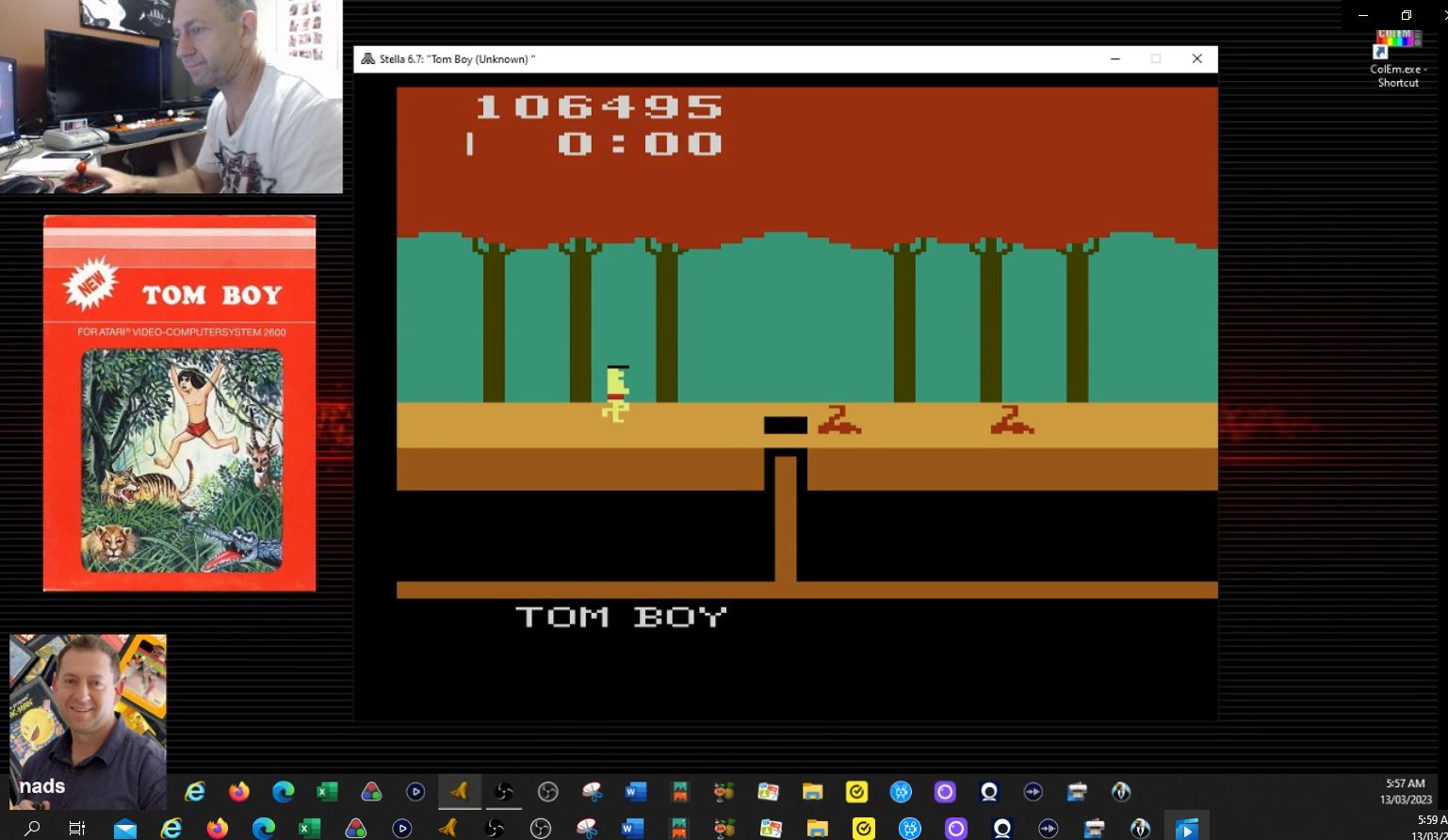This screenshot has height=840, width=1448.
Task: Click the purple circle app in upper taskbar row
Action: coord(945,792)
